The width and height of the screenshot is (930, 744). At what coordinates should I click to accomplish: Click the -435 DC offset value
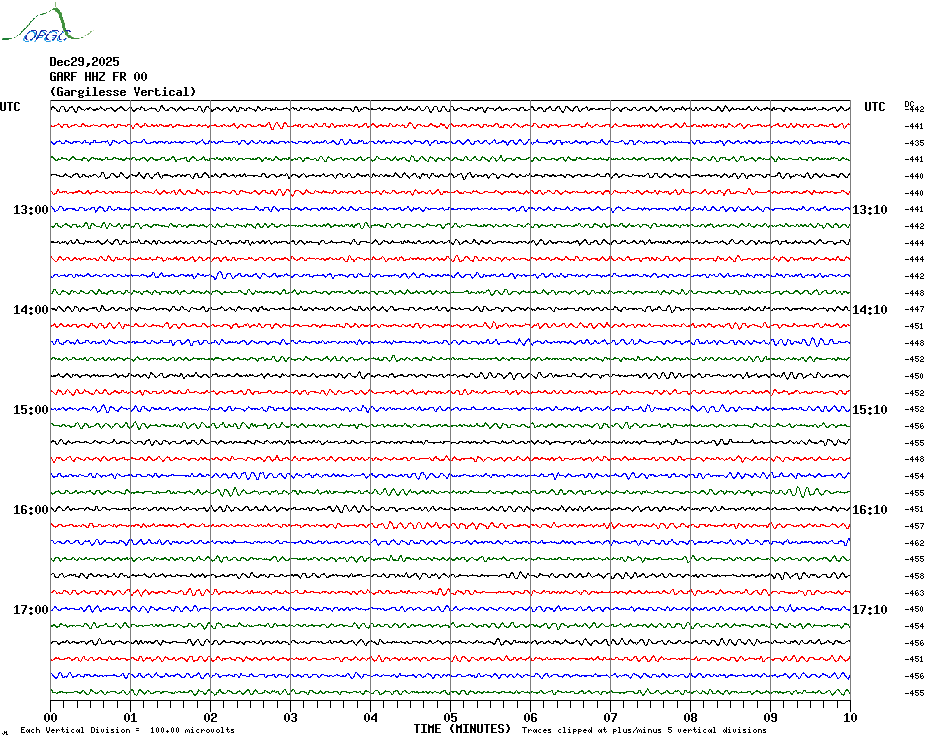point(914,143)
